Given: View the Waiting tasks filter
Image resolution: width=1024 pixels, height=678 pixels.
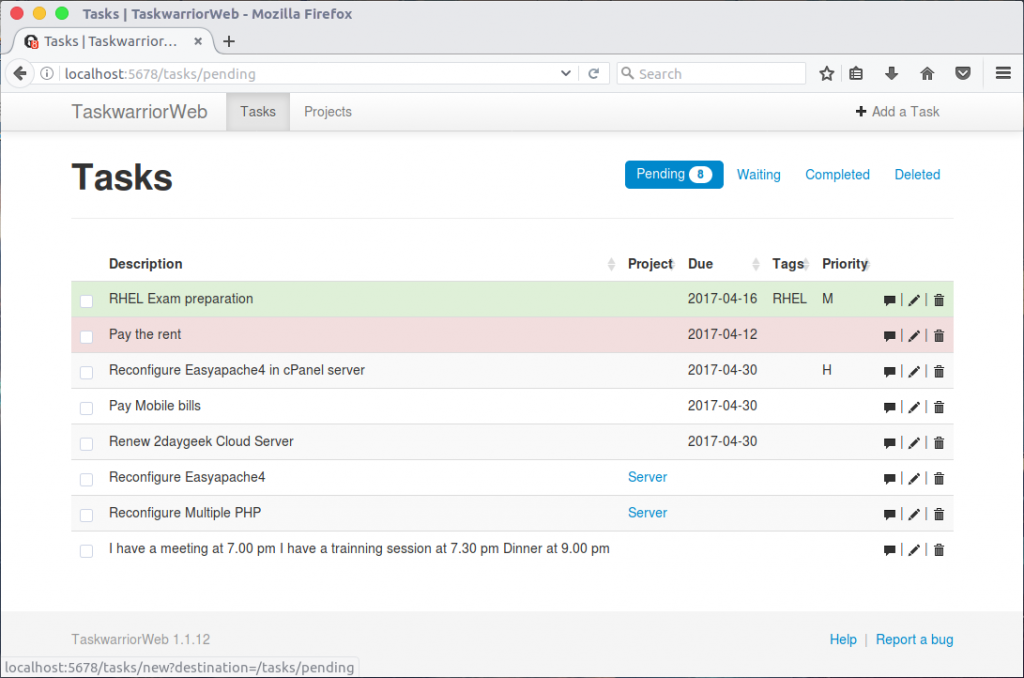Looking at the screenshot, I should click(x=758, y=174).
